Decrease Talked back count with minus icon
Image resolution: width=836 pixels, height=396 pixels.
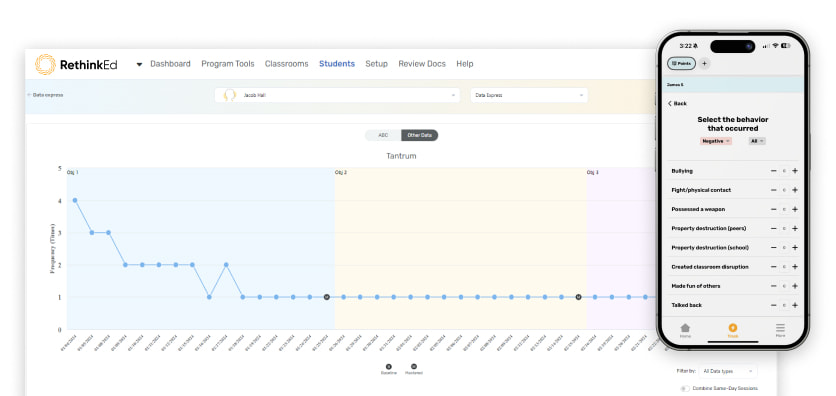(774, 305)
